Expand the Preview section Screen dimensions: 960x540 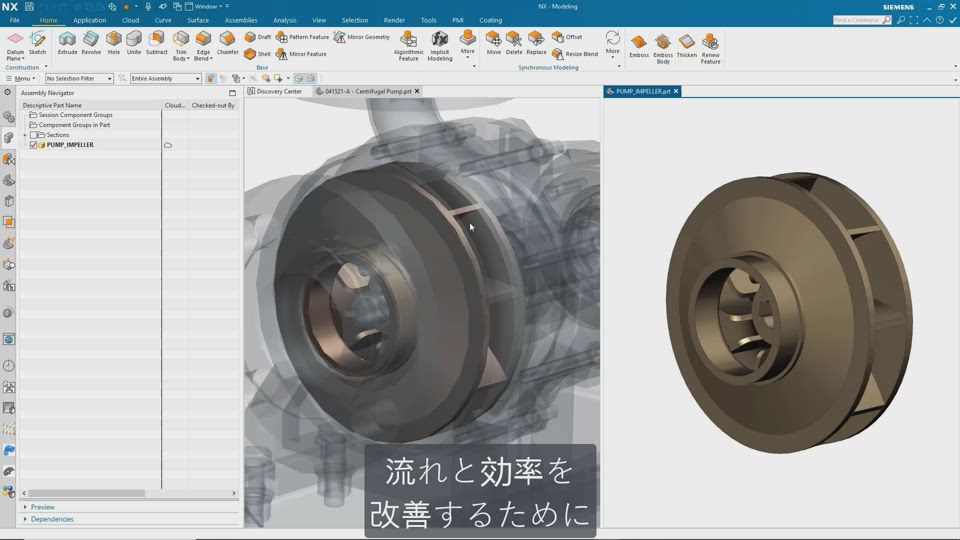point(42,507)
